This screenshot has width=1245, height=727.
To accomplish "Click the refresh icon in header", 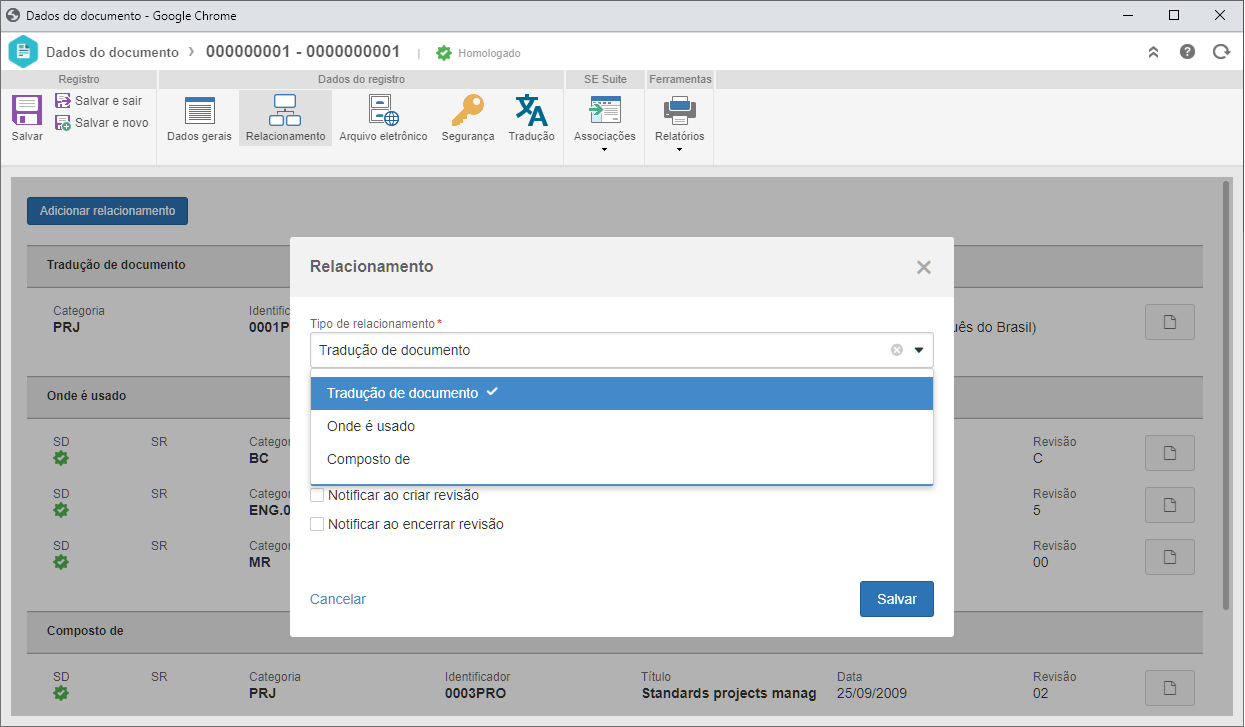I will 1220,52.
